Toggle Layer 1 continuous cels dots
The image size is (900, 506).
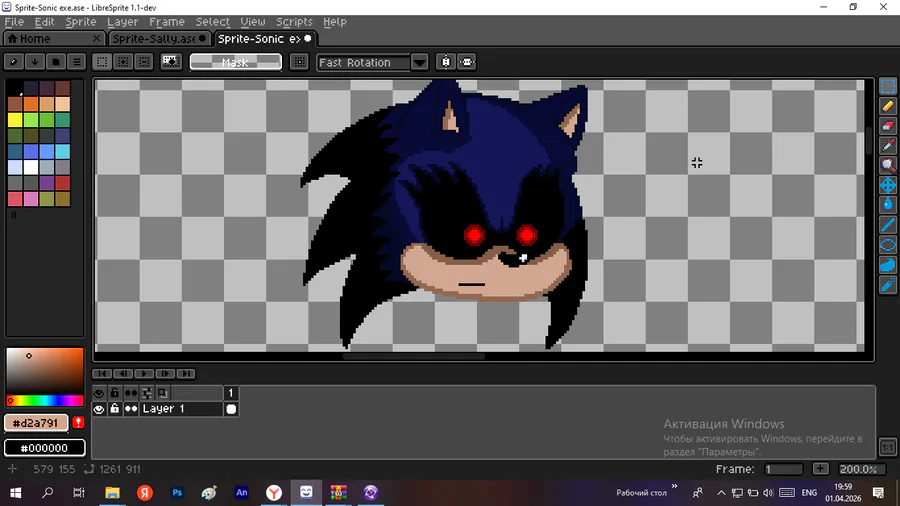131,409
